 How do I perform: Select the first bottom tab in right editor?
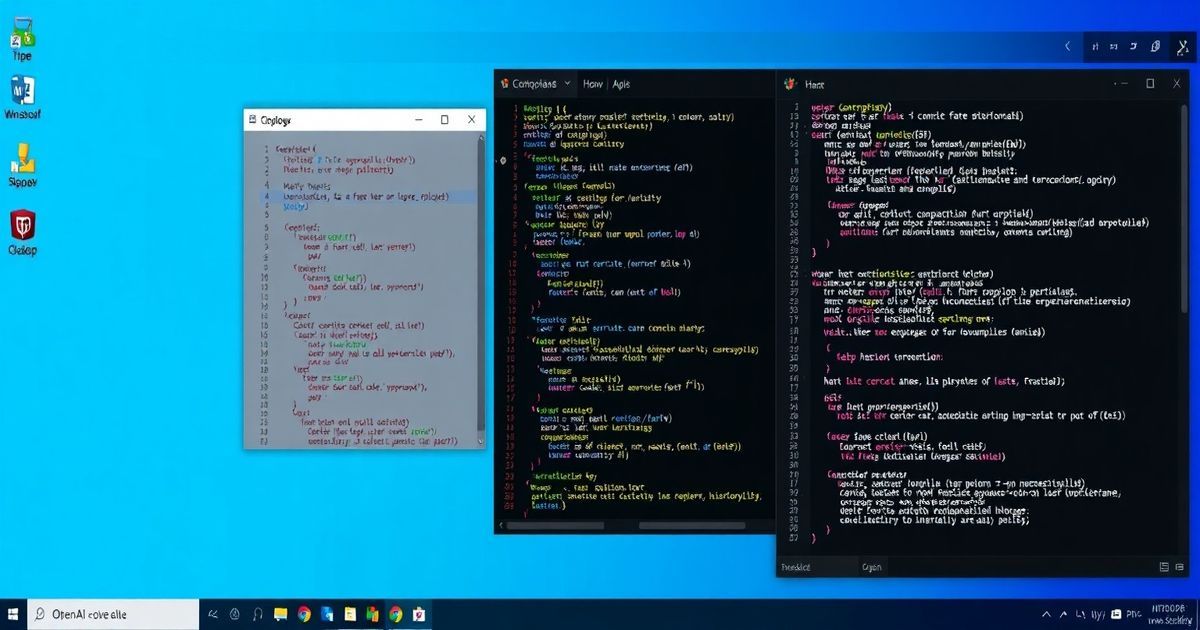[x=796, y=567]
